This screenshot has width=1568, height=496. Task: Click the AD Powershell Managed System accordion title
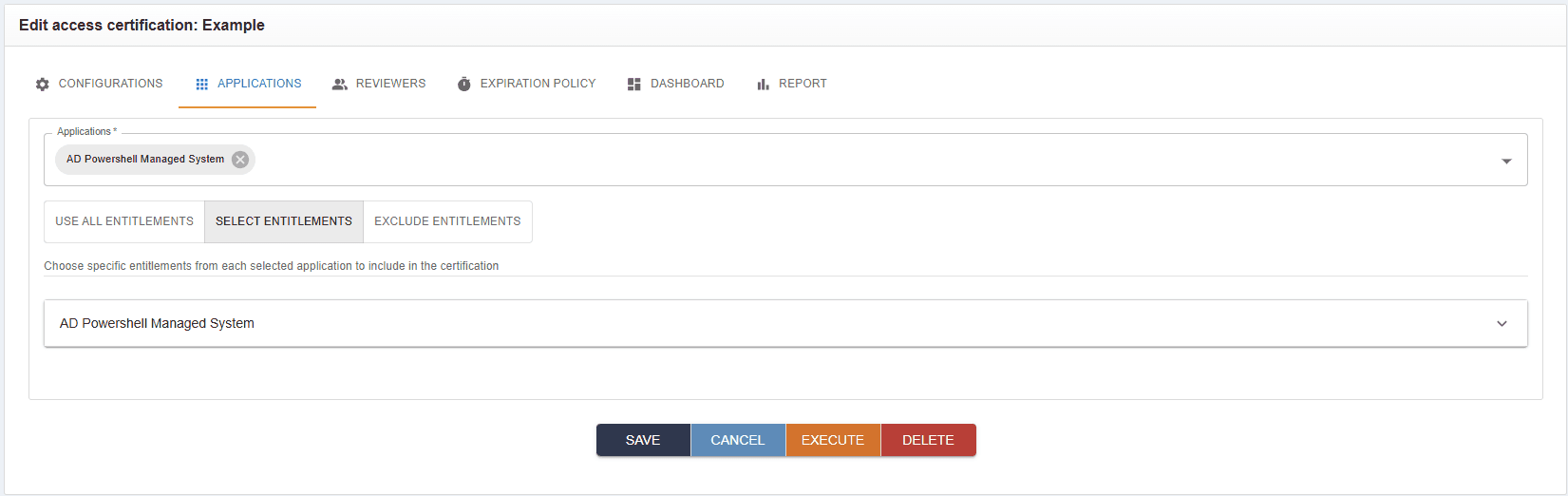pyautogui.click(x=157, y=324)
